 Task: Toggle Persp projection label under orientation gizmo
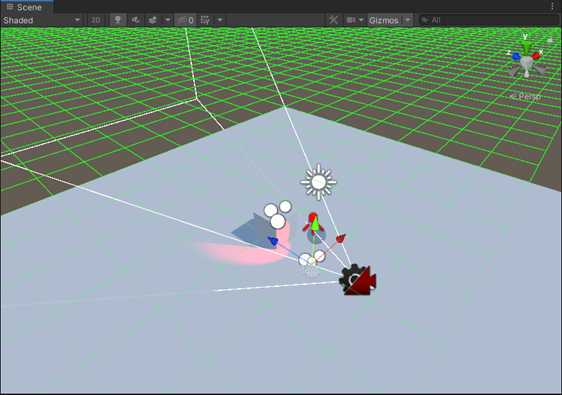pos(525,96)
